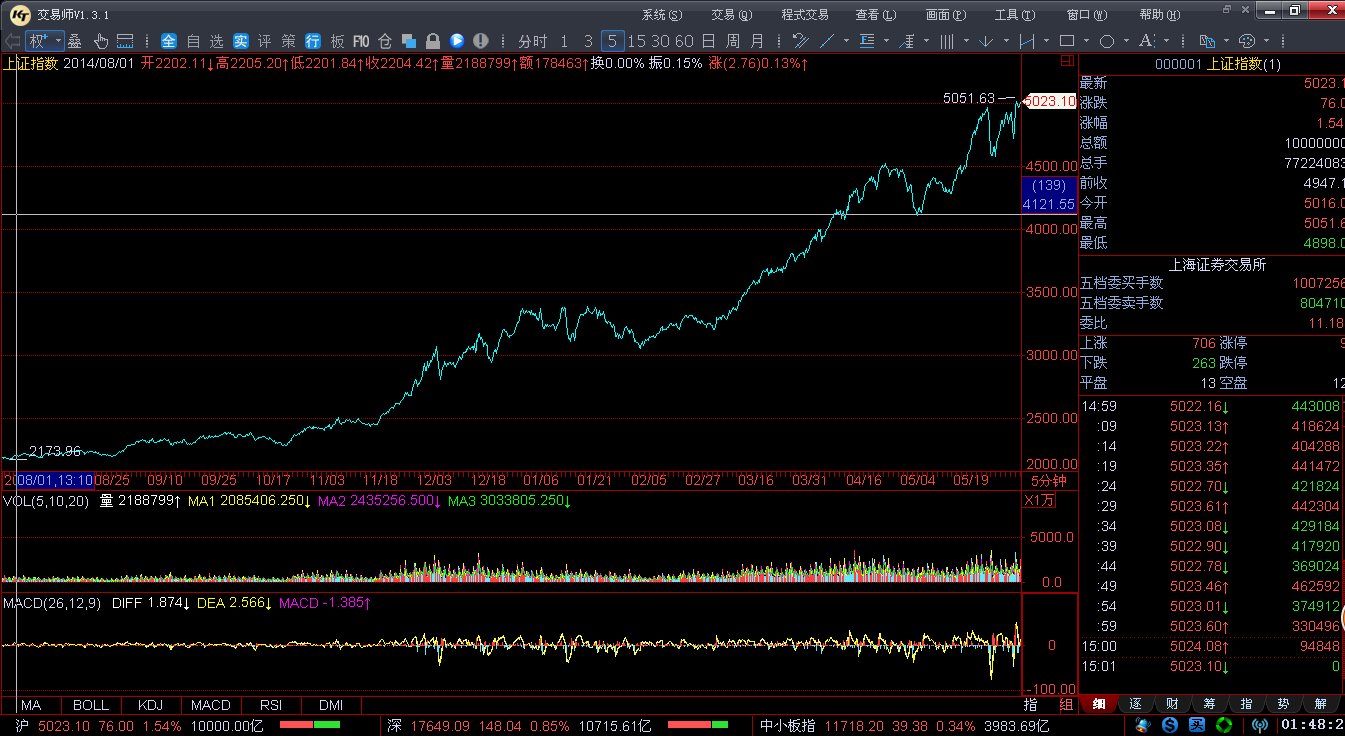Screen dimensions: 1345x736
Task: Select the ellipse drawing tool
Action: (1107, 41)
